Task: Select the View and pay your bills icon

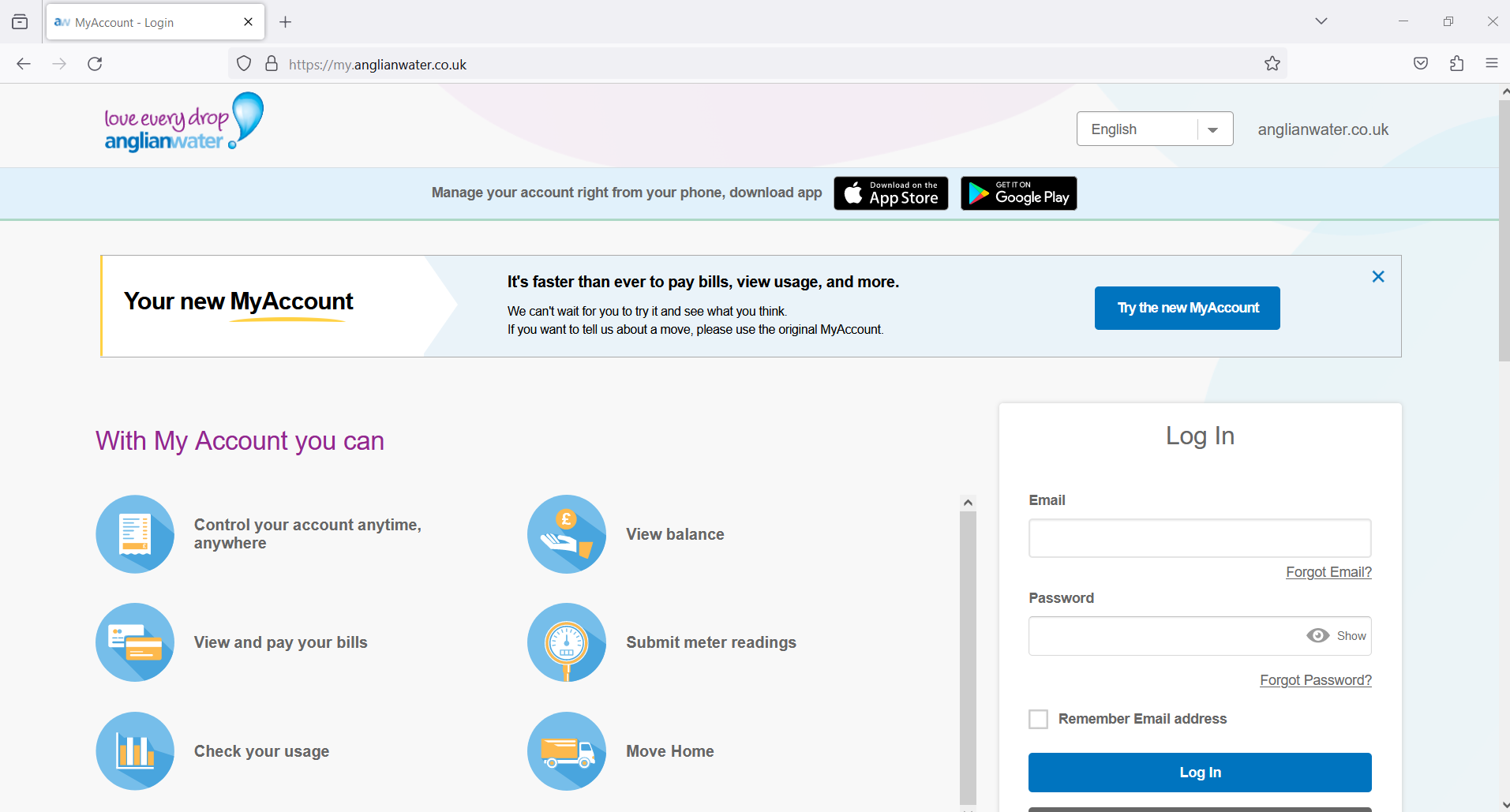Action: [134, 642]
